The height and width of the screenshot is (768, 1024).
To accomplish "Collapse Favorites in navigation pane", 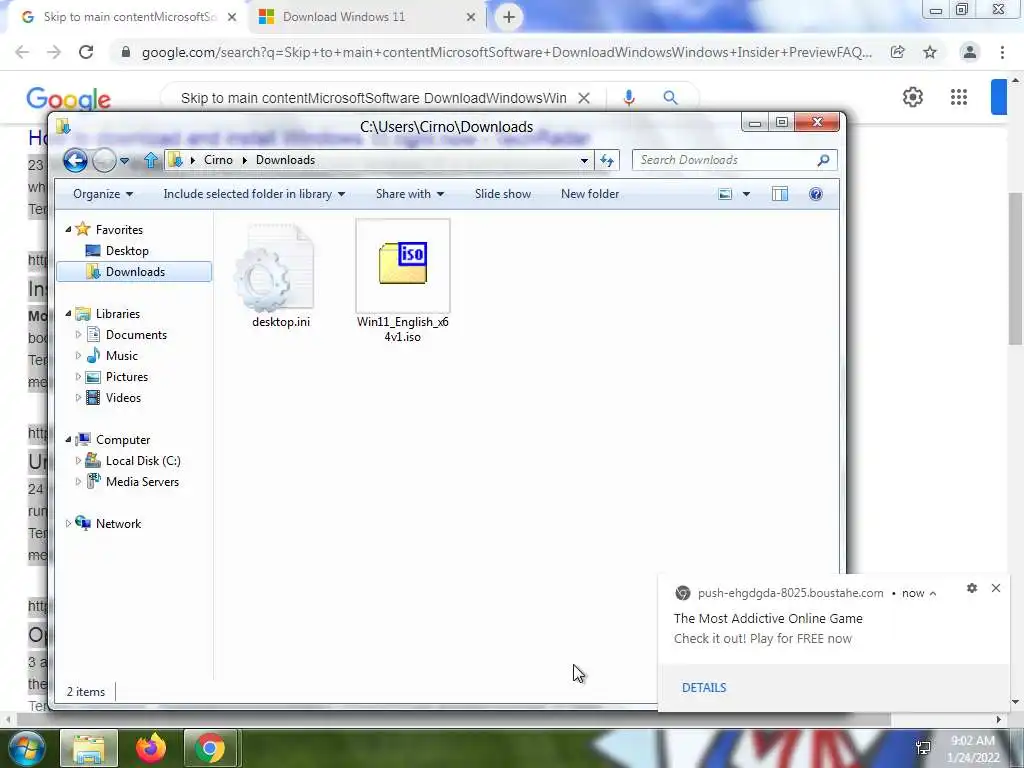I will pos(68,229).
